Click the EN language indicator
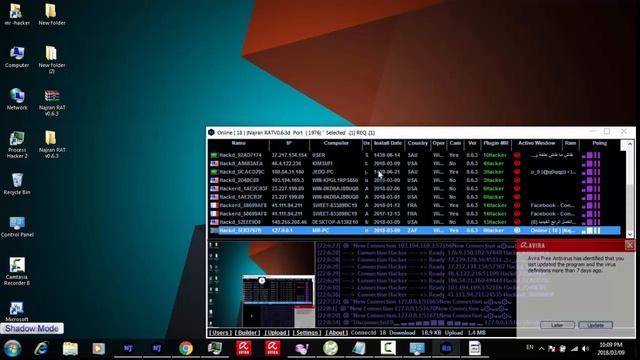Screen dimensions: 640x360 [529, 348]
